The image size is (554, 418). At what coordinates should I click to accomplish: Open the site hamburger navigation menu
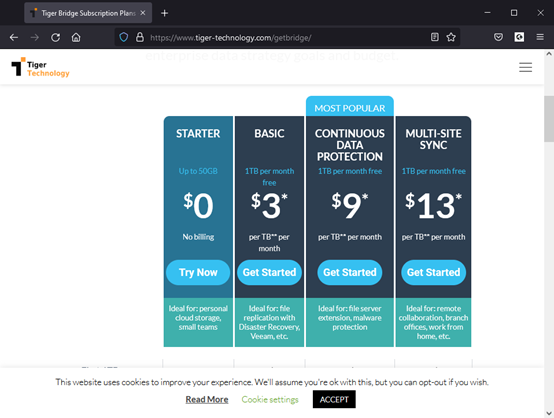coord(525,67)
